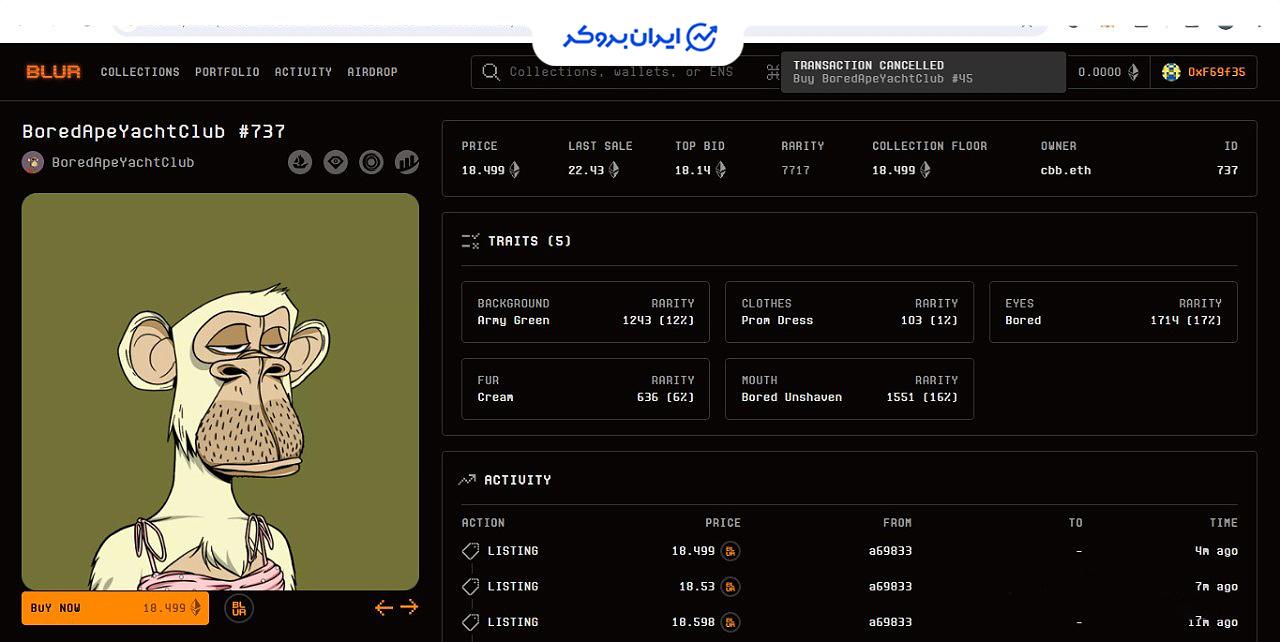Screen dimensions: 1280x642
Task: Click the Traits section icon
Action: click(x=470, y=241)
